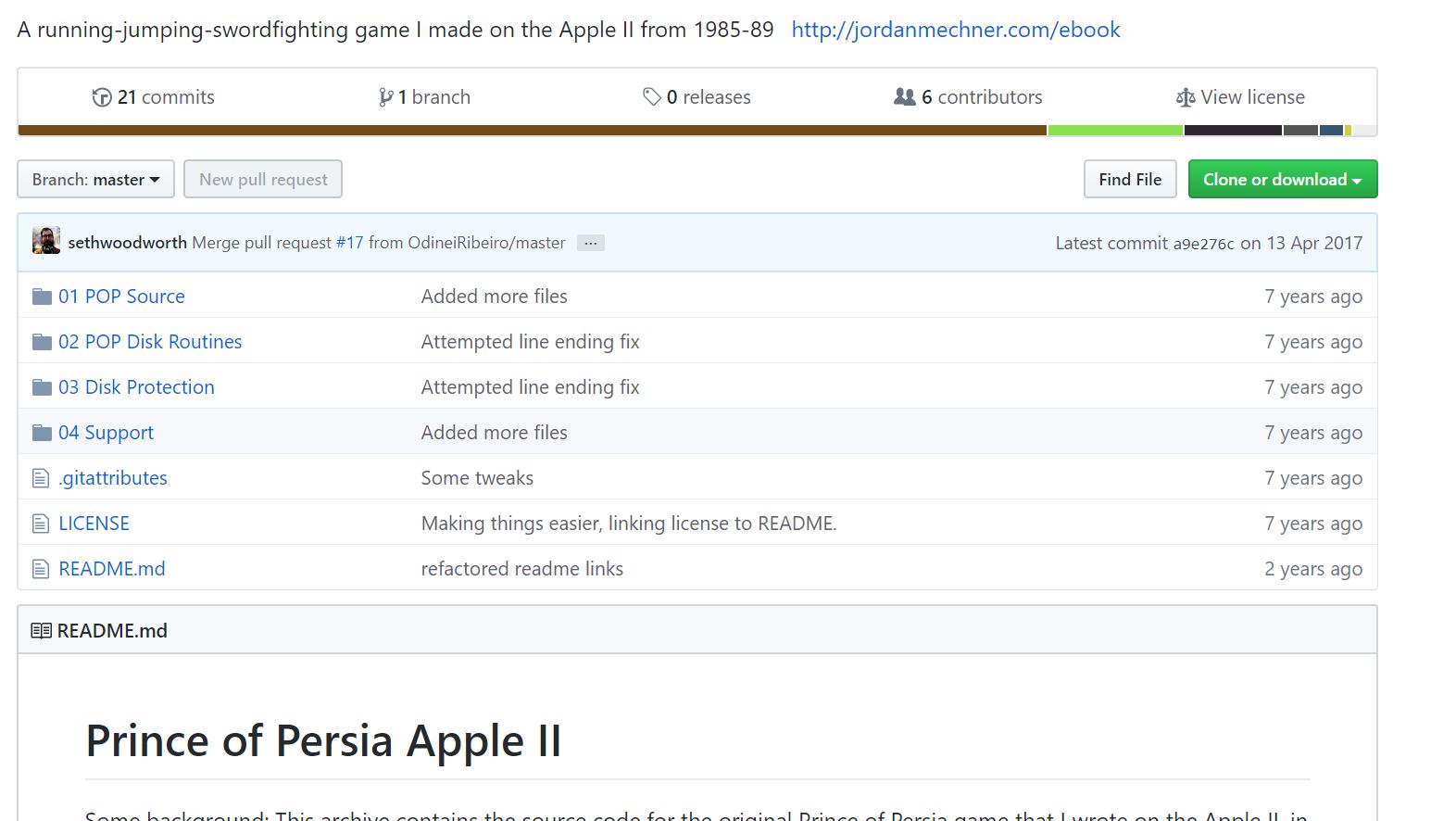Image resolution: width=1456 pixels, height=821 pixels.
Task: Click 'Making things easier, linking license to README.'
Action: [629, 524]
